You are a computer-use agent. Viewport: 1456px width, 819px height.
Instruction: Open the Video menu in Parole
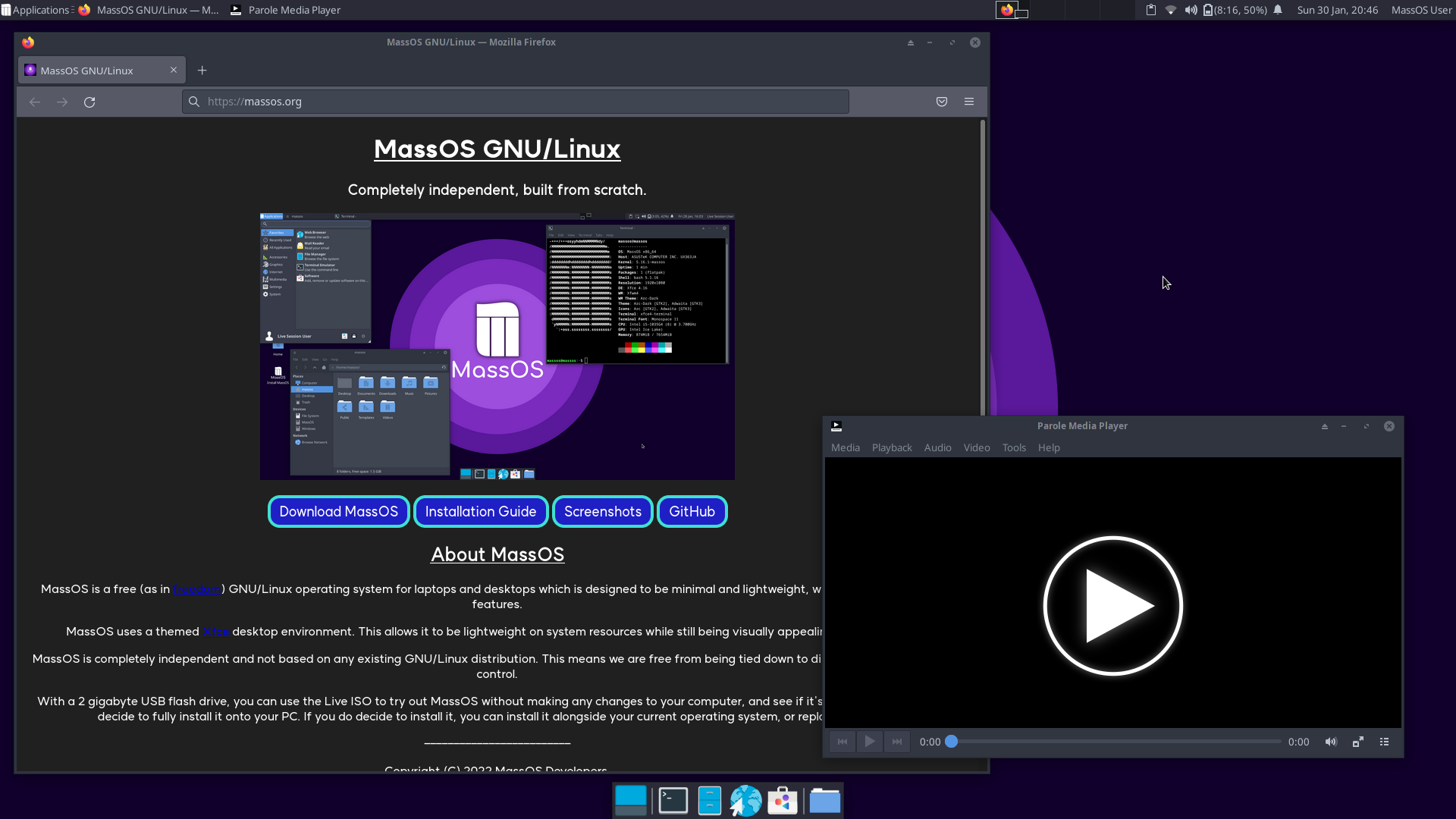coord(977,447)
